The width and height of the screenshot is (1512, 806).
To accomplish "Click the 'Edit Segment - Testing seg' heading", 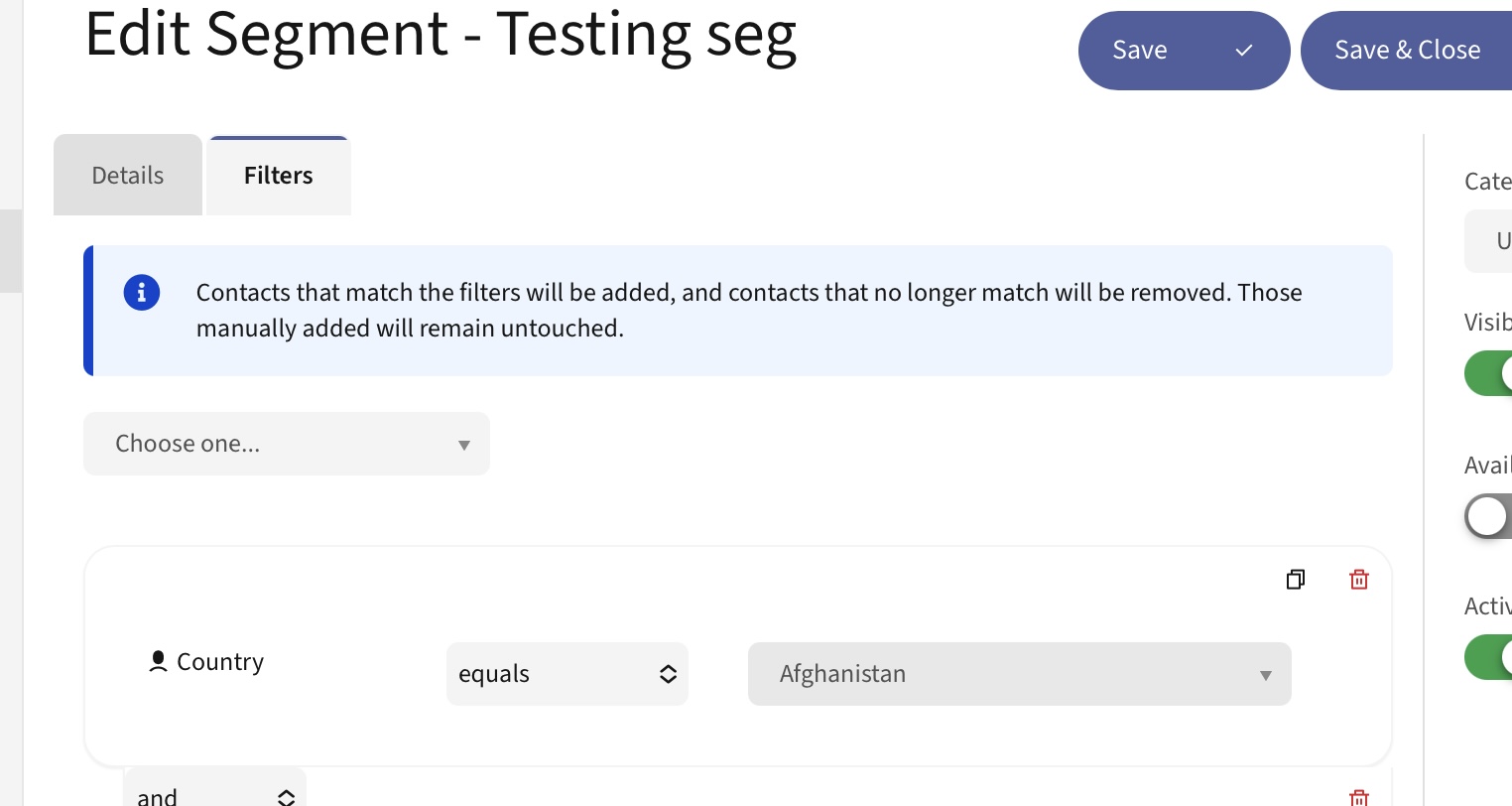I will point(441,35).
